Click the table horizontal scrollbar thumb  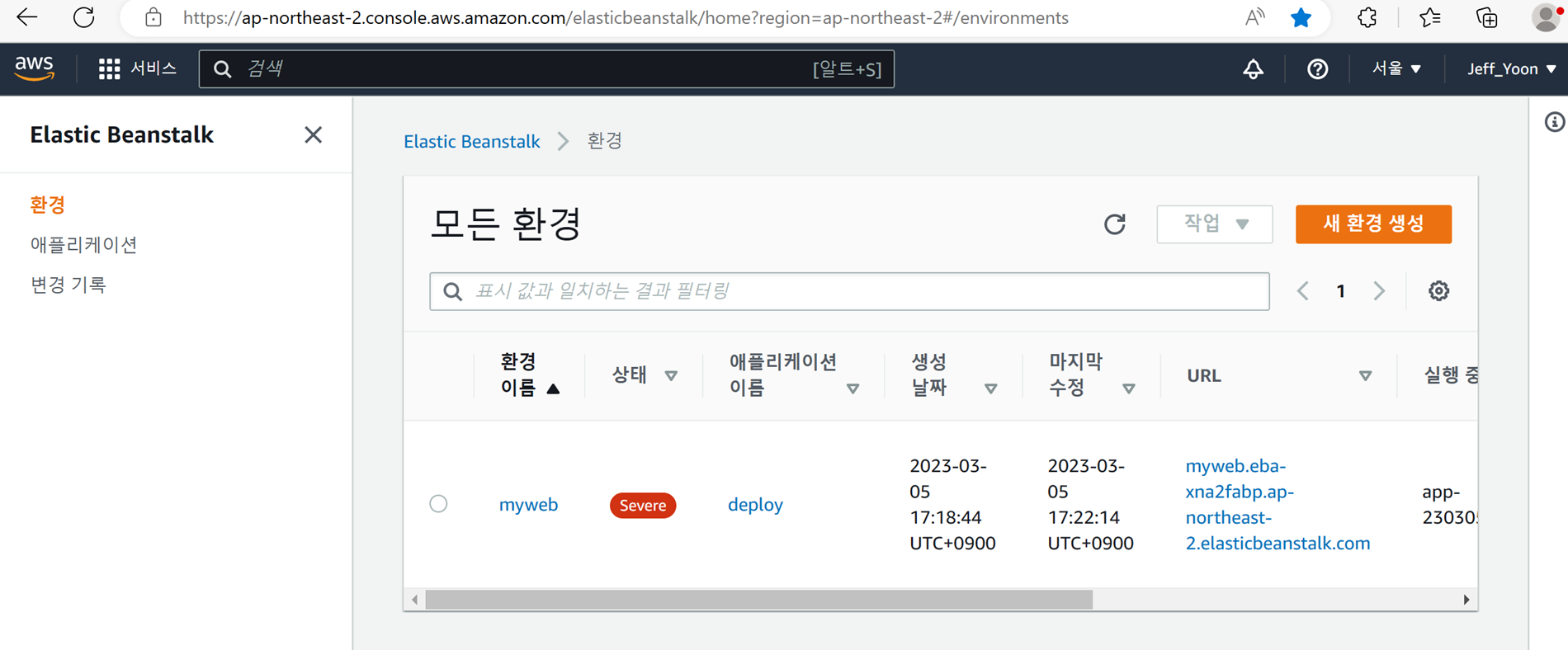[x=758, y=600]
